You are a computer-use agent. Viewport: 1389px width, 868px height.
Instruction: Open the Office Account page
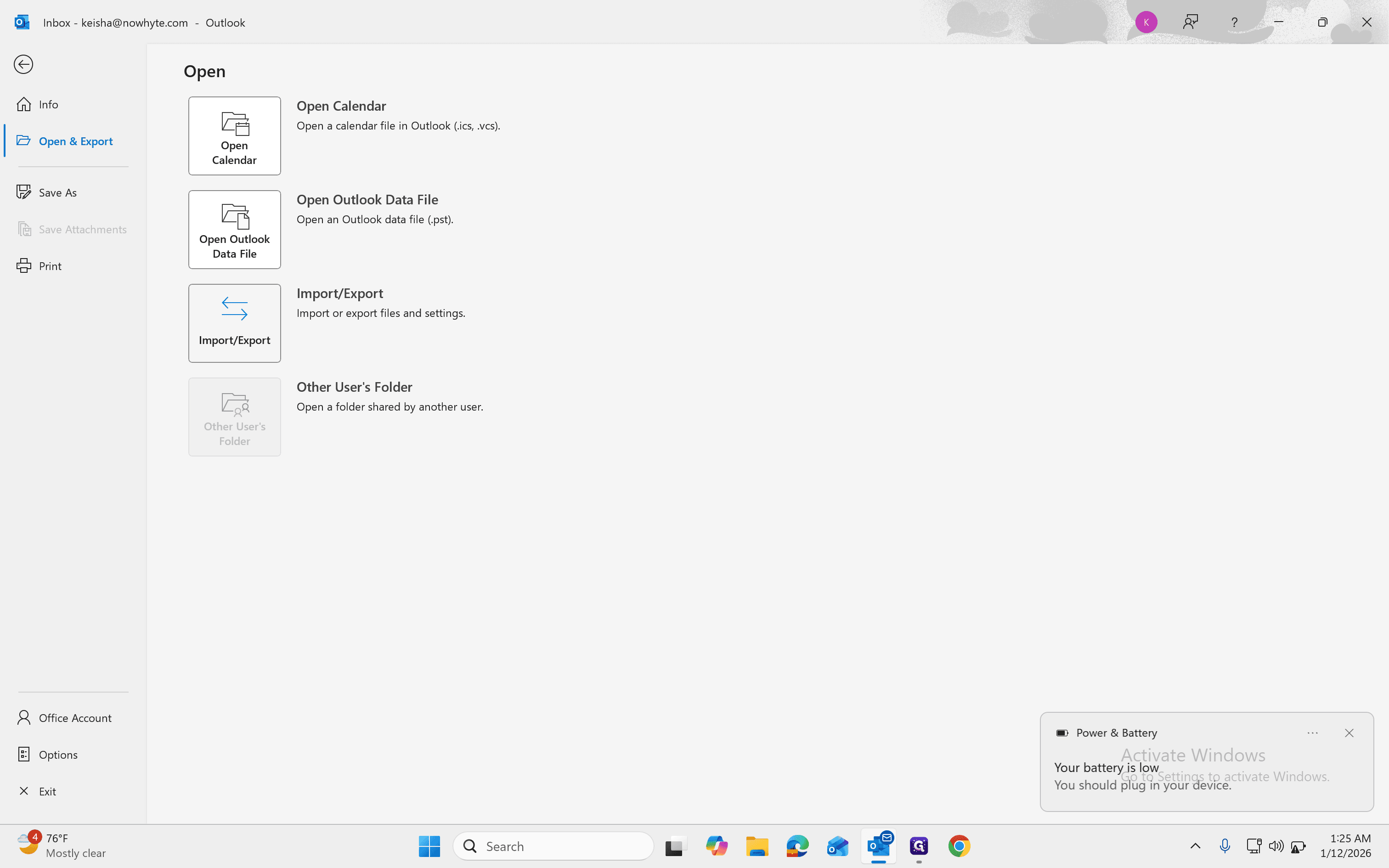[x=73, y=718]
